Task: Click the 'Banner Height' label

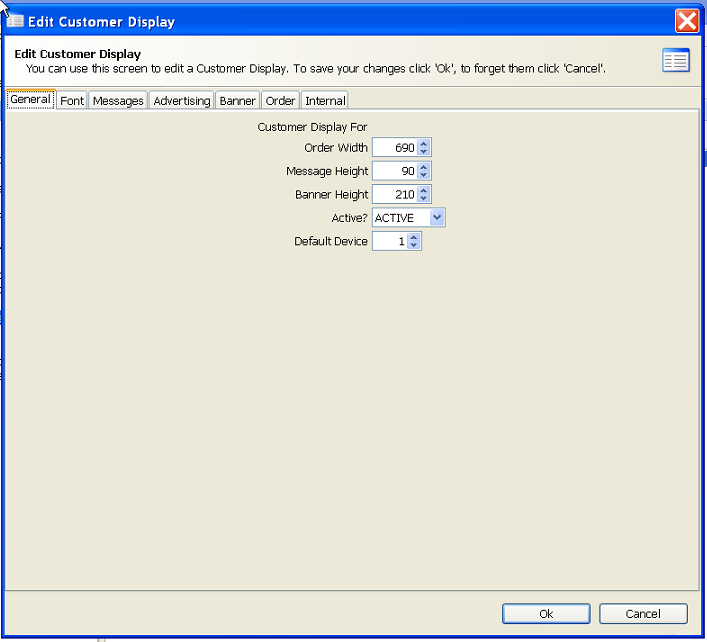Action: 331,195
